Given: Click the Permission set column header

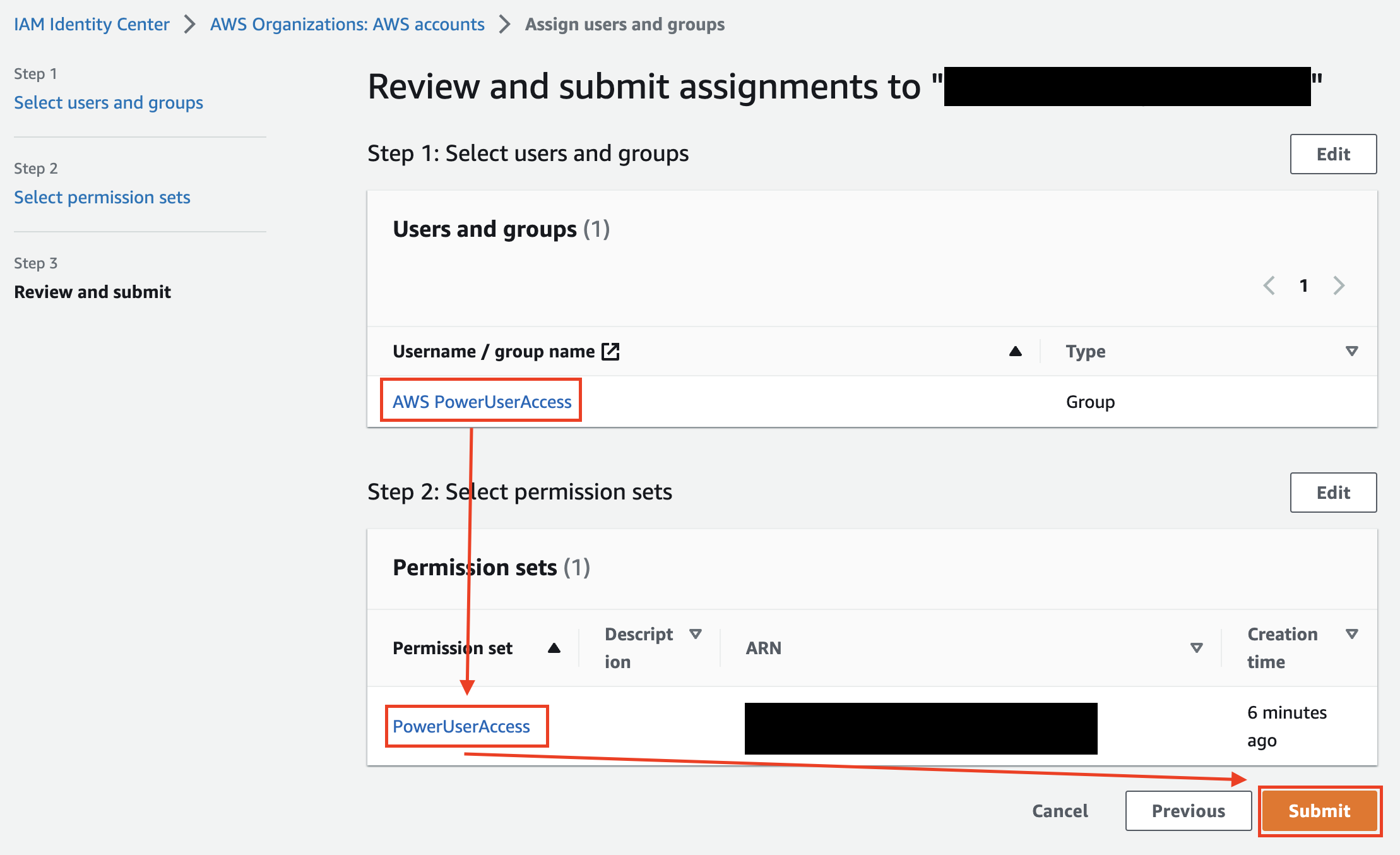Looking at the screenshot, I should 453,648.
